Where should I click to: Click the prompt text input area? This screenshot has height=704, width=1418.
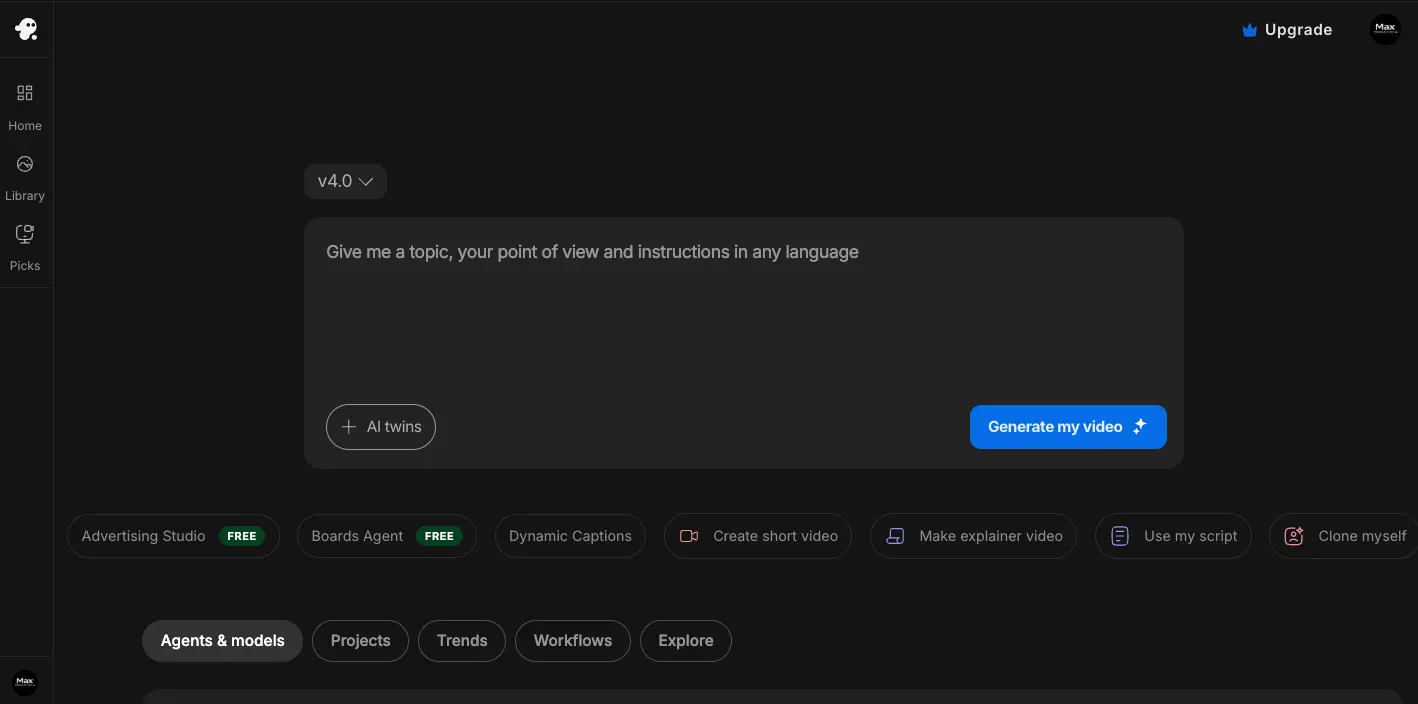tap(742, 310)
